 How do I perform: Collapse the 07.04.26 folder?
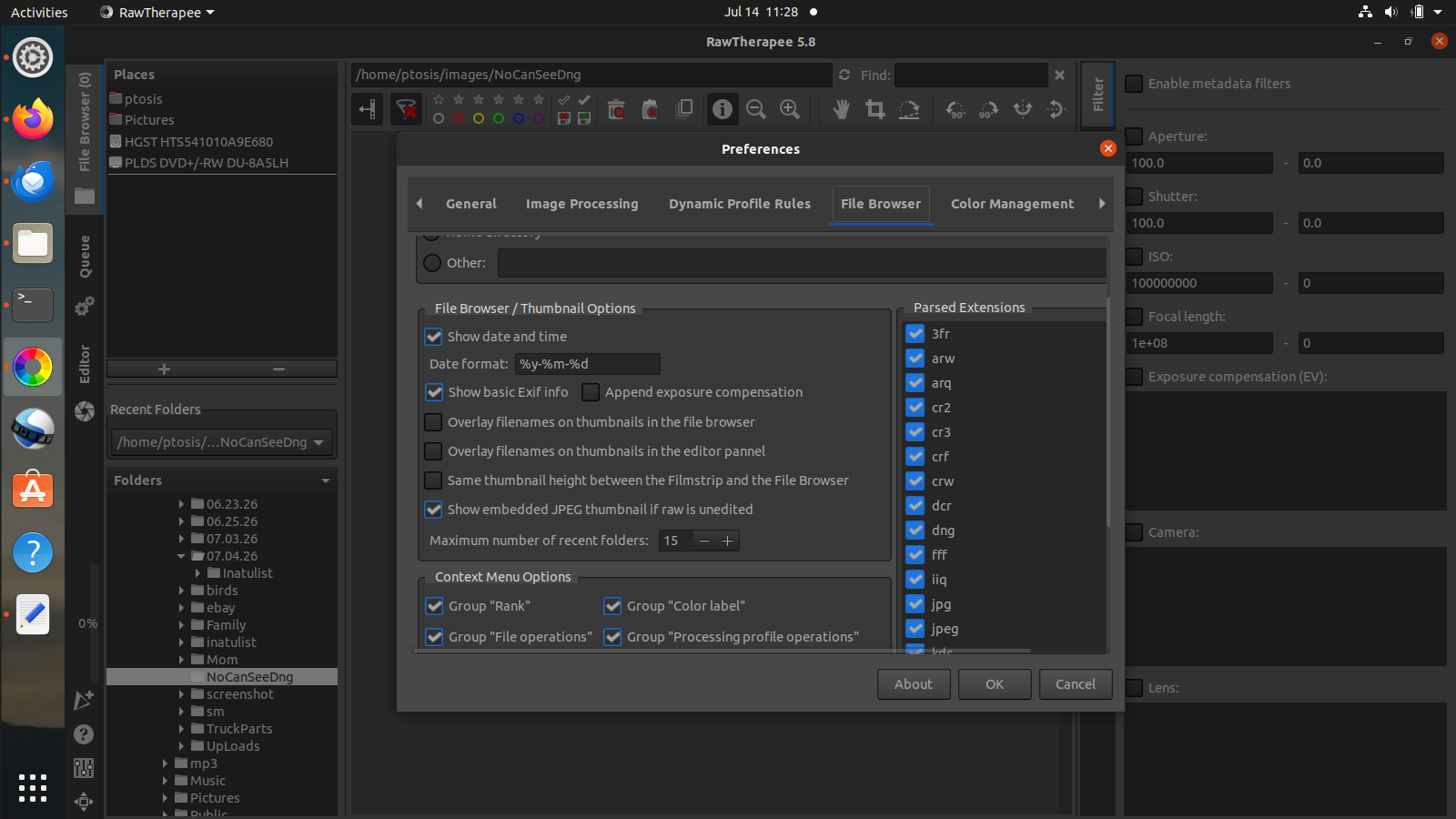click(181, 556)
